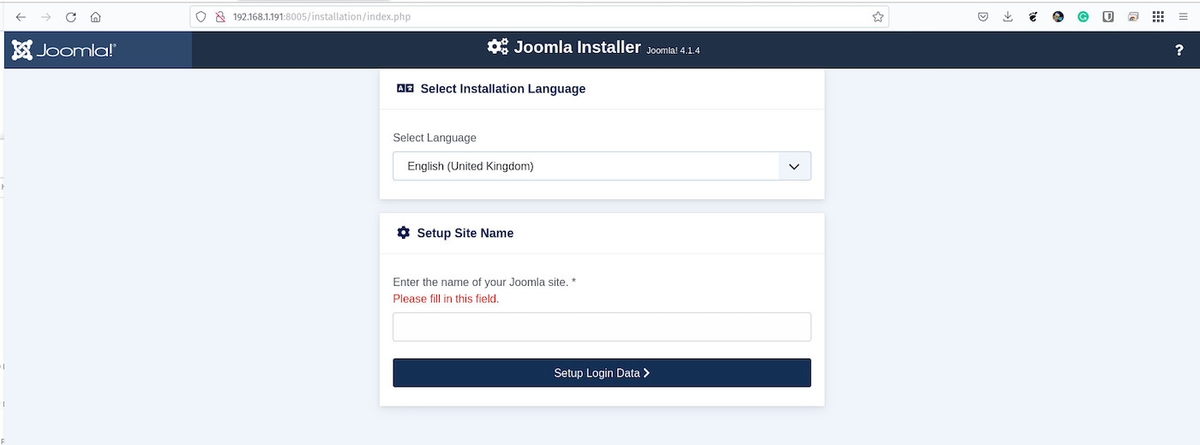This screenshot has width=1200, height=445.
Task: Click the insecure connection padlock icon
Action: point(220,16)
